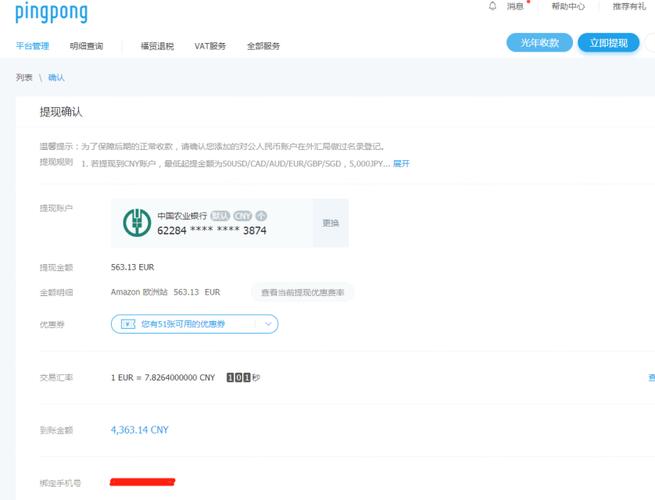Click 确认 in breadcrumb
The height and width of the screenshot is (500, 655).
pos(56,77)
